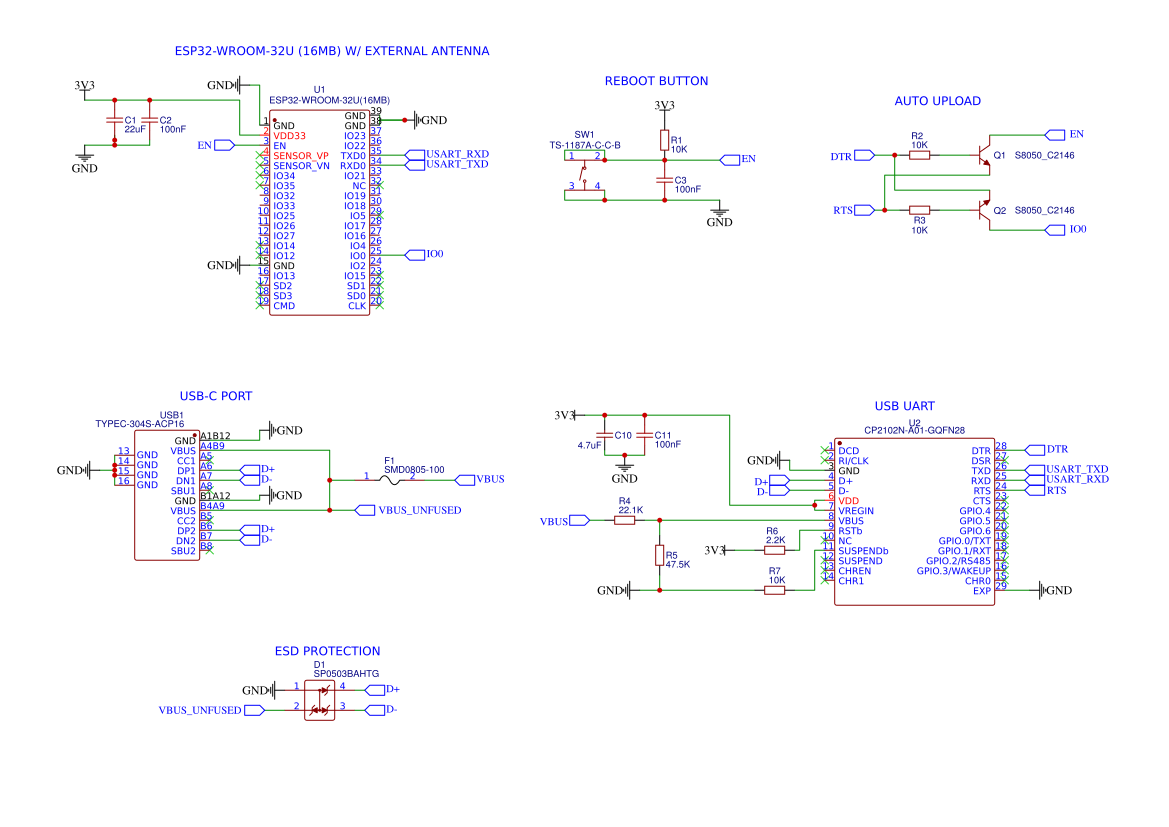Click the VREGIN pin label on U2
The height and width of the screenshot is (827, 1169).
[856, 511]
